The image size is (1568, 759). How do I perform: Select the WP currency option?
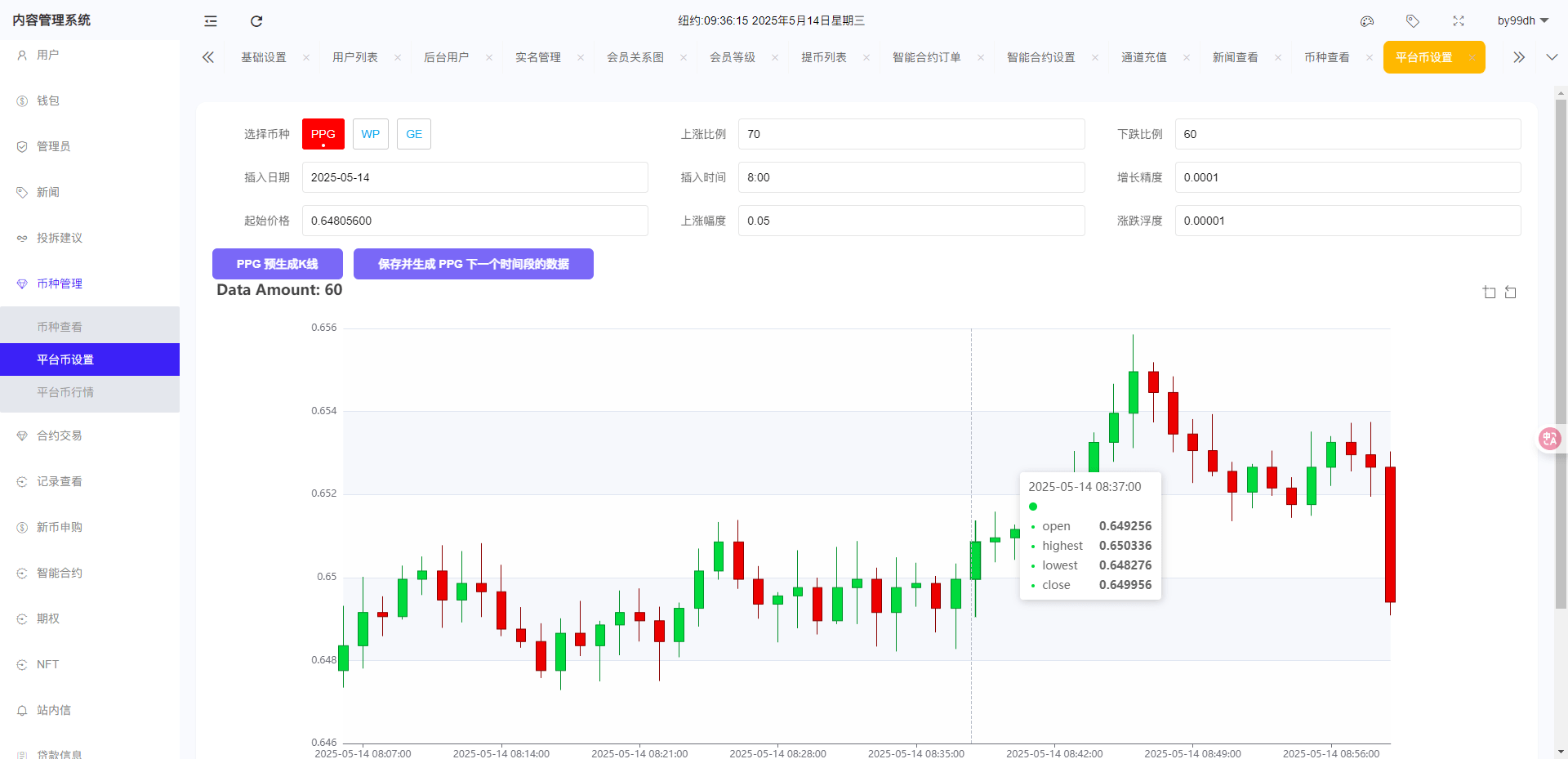(371, 134)
